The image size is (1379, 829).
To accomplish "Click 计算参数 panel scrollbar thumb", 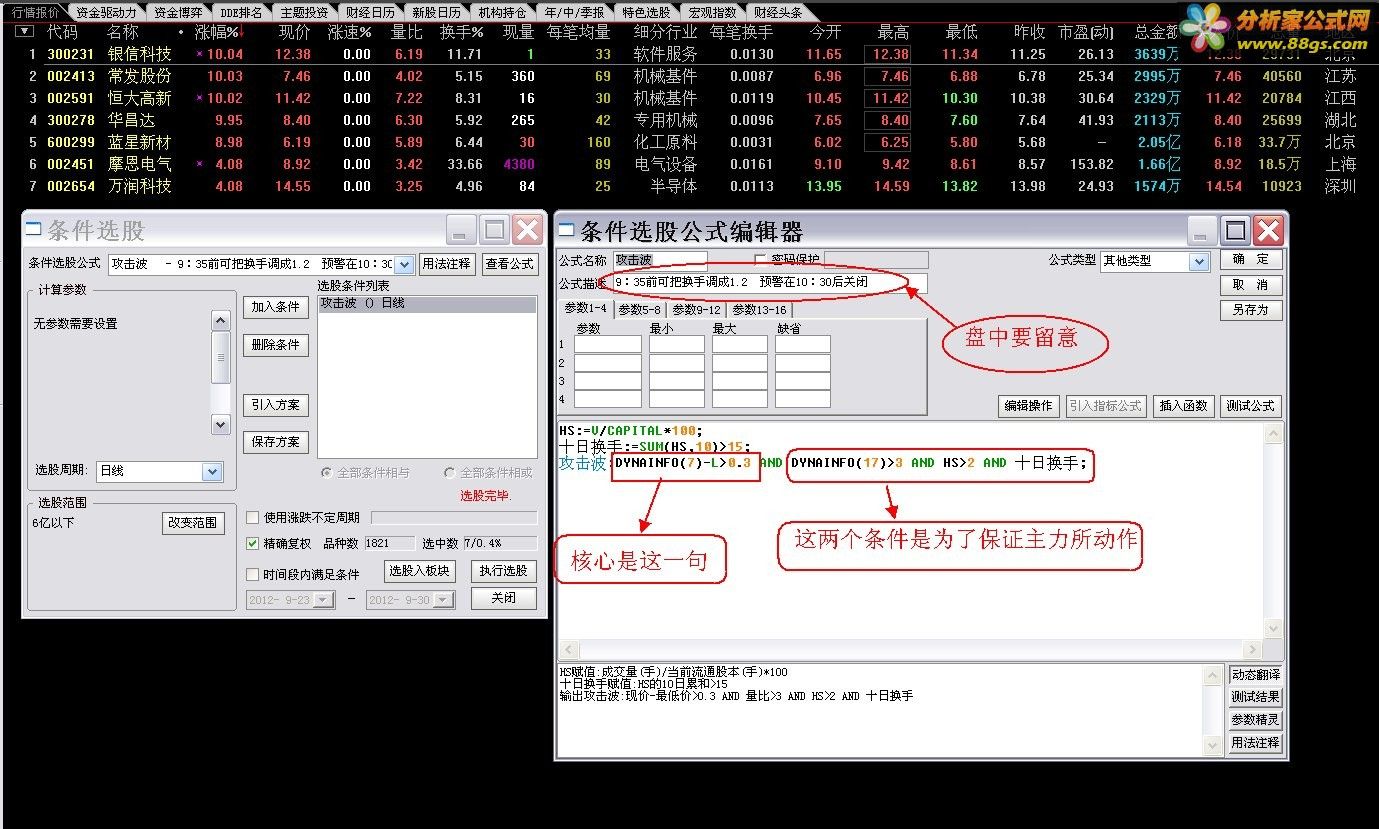I will (221, 357).
